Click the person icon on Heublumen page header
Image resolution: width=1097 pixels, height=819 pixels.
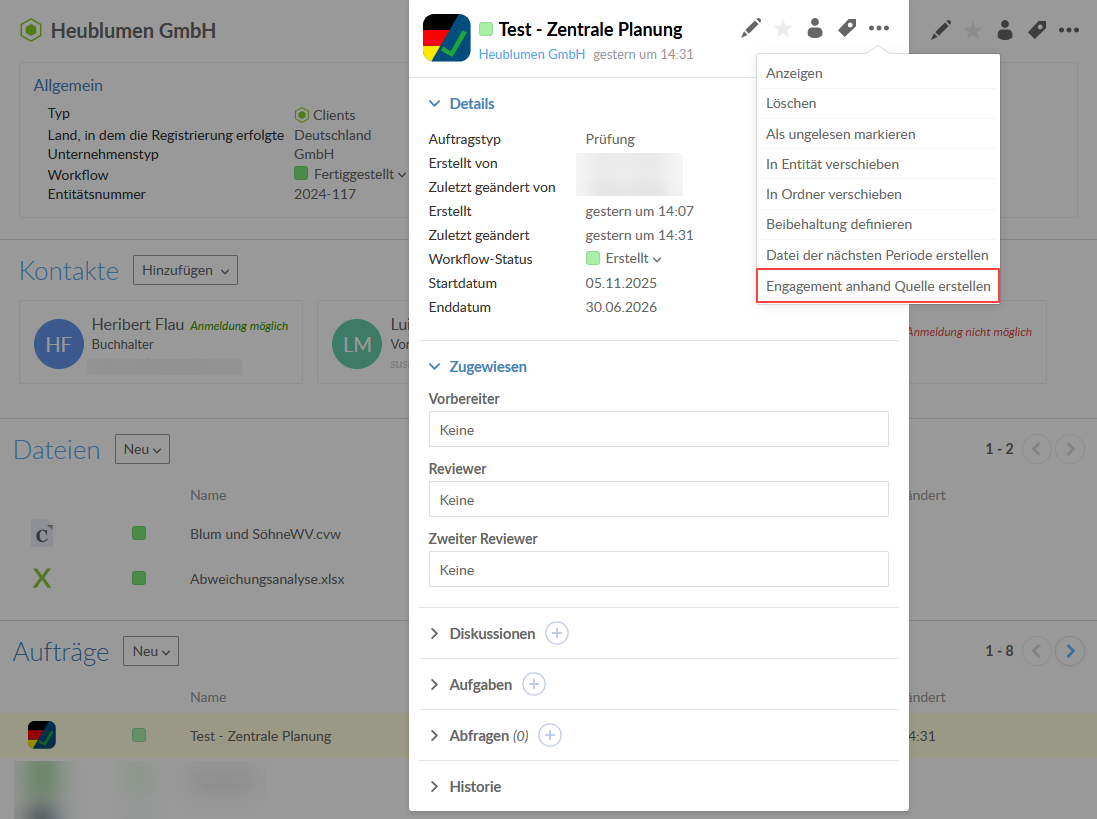pos(1005,30)
